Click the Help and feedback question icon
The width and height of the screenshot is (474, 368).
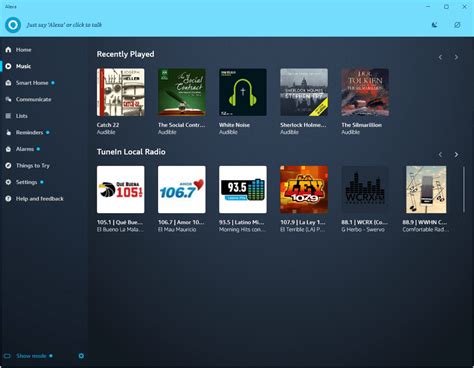[x=8, y=199]
